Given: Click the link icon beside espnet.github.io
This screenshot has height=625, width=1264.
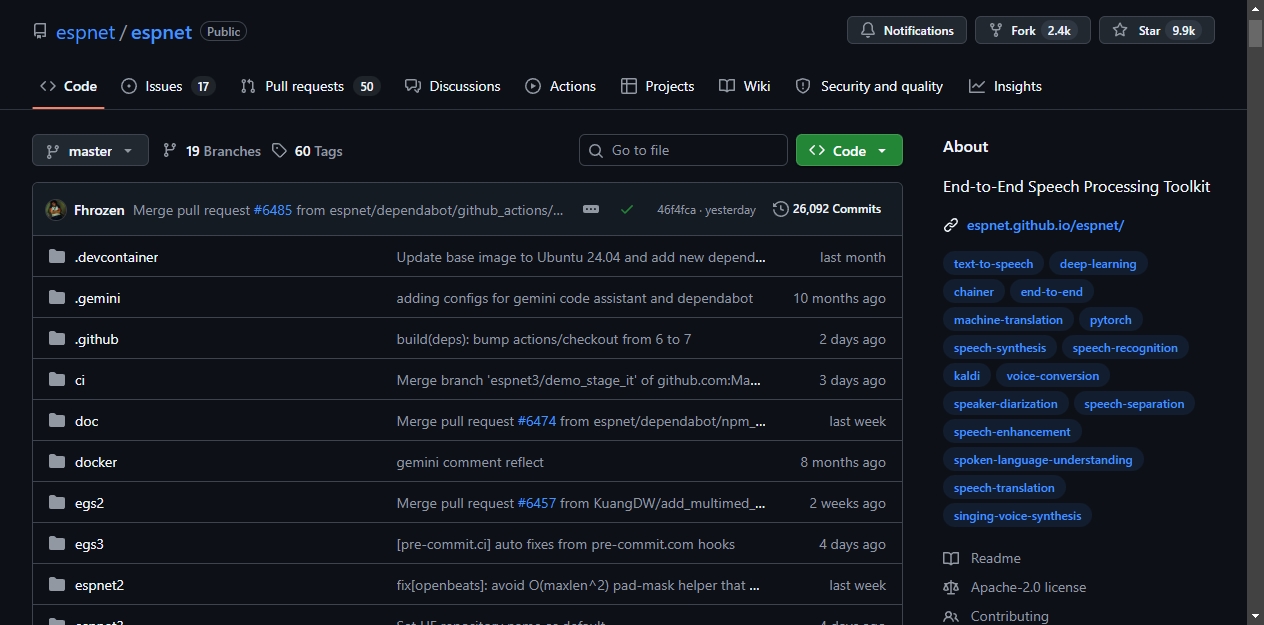Looking at the screenshot, I should coord(951,225).
